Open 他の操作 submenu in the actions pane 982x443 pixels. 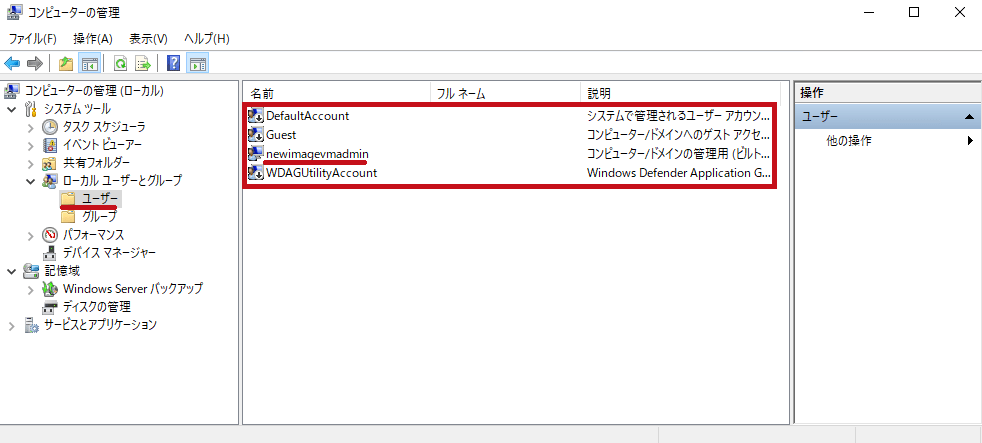pos(848,141)
